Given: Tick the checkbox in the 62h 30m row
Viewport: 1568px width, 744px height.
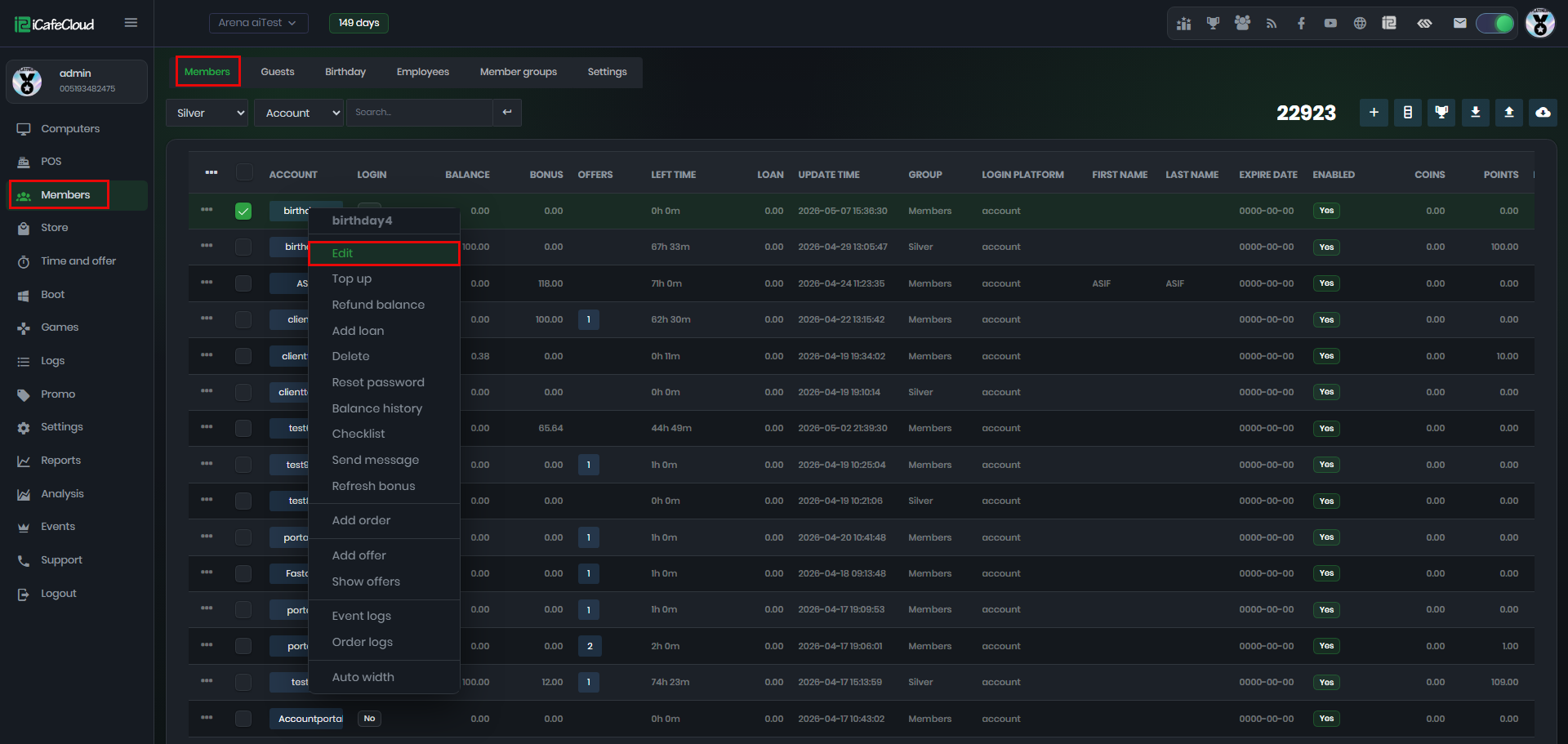Looking at the screenshot, I should click(243, 319).
